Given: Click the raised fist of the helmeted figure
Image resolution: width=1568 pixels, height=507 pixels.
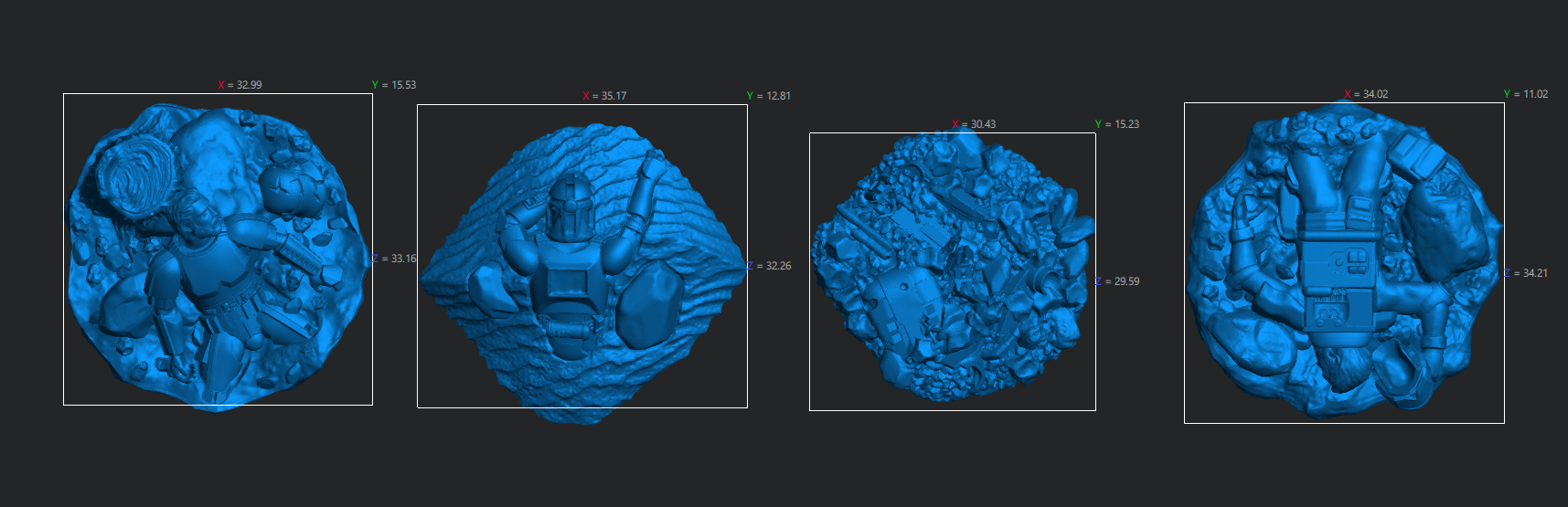Looking at the screenshot, I should tap(652, 165).
